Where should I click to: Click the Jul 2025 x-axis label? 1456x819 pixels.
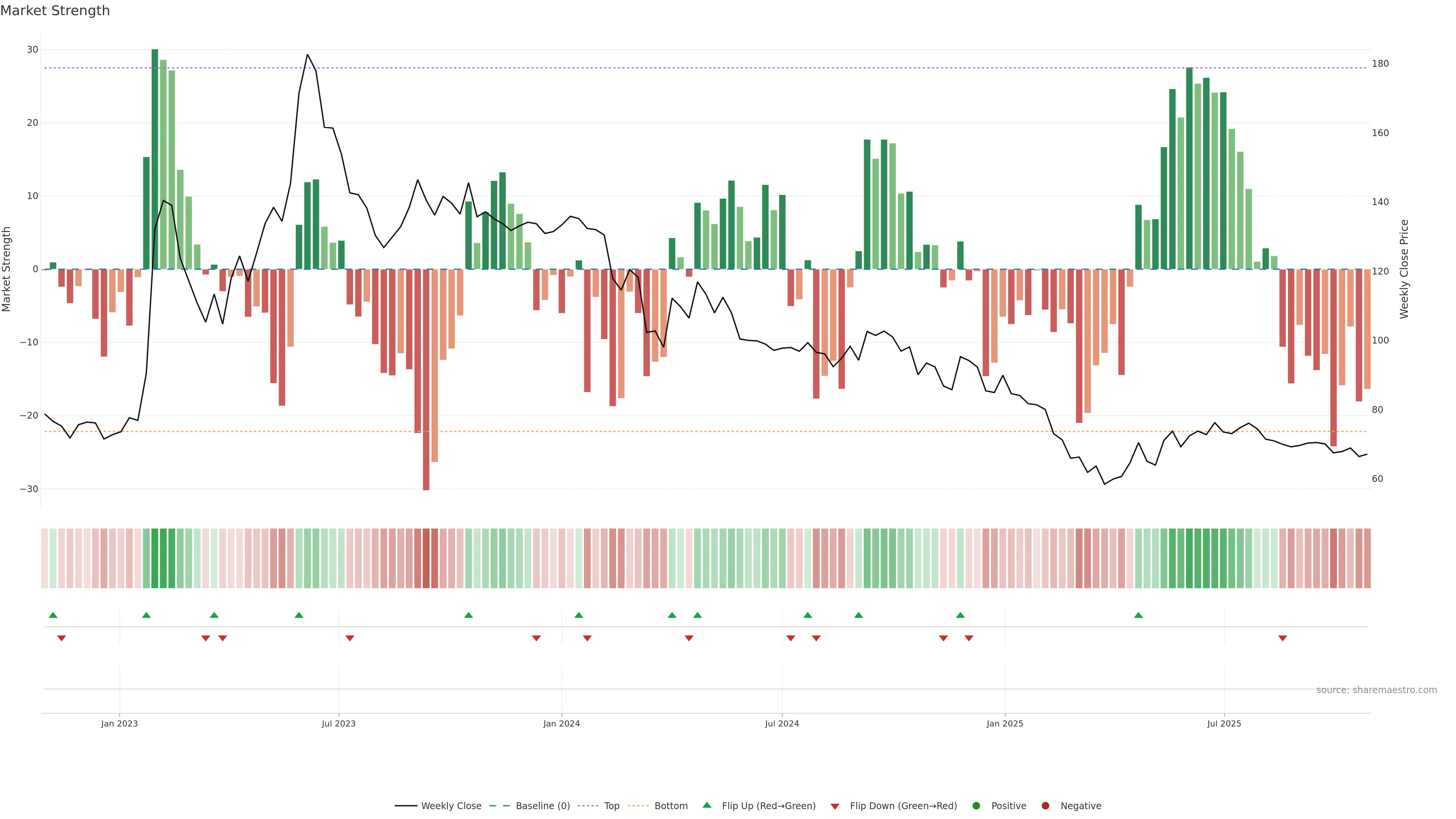tap(1224, 723)
